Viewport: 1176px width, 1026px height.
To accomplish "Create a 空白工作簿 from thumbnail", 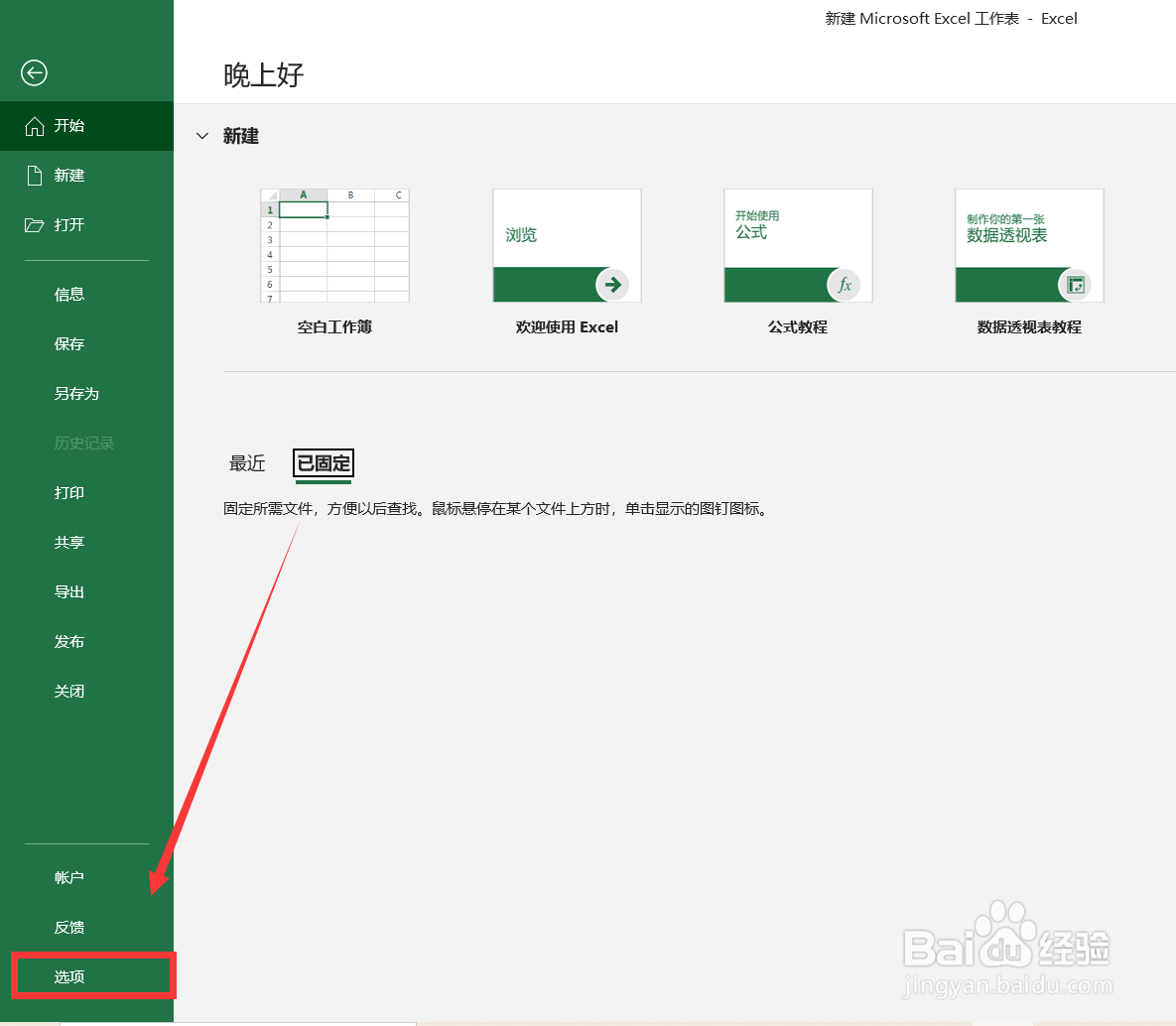I will coord(334,245).
